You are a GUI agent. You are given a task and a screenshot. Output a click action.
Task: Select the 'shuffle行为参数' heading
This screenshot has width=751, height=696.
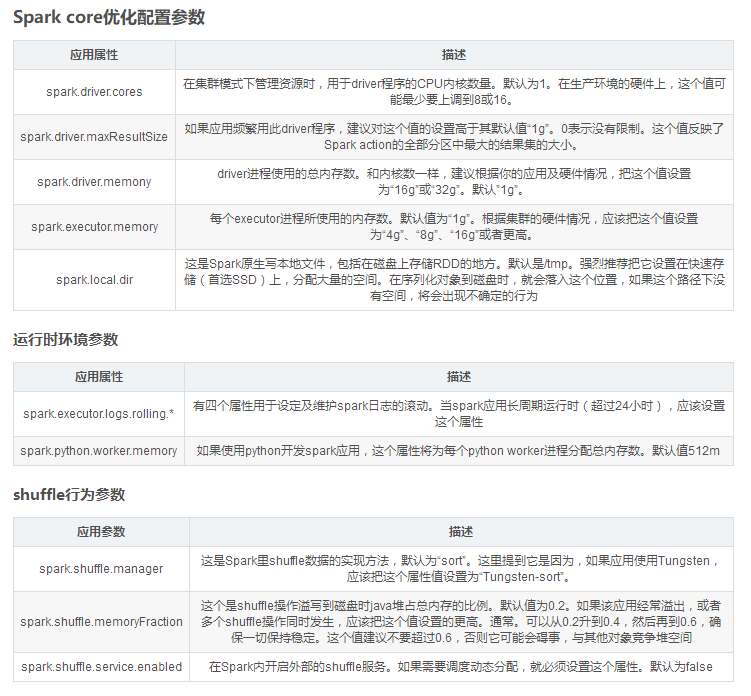pyautogui.click(x=69, y=494)
